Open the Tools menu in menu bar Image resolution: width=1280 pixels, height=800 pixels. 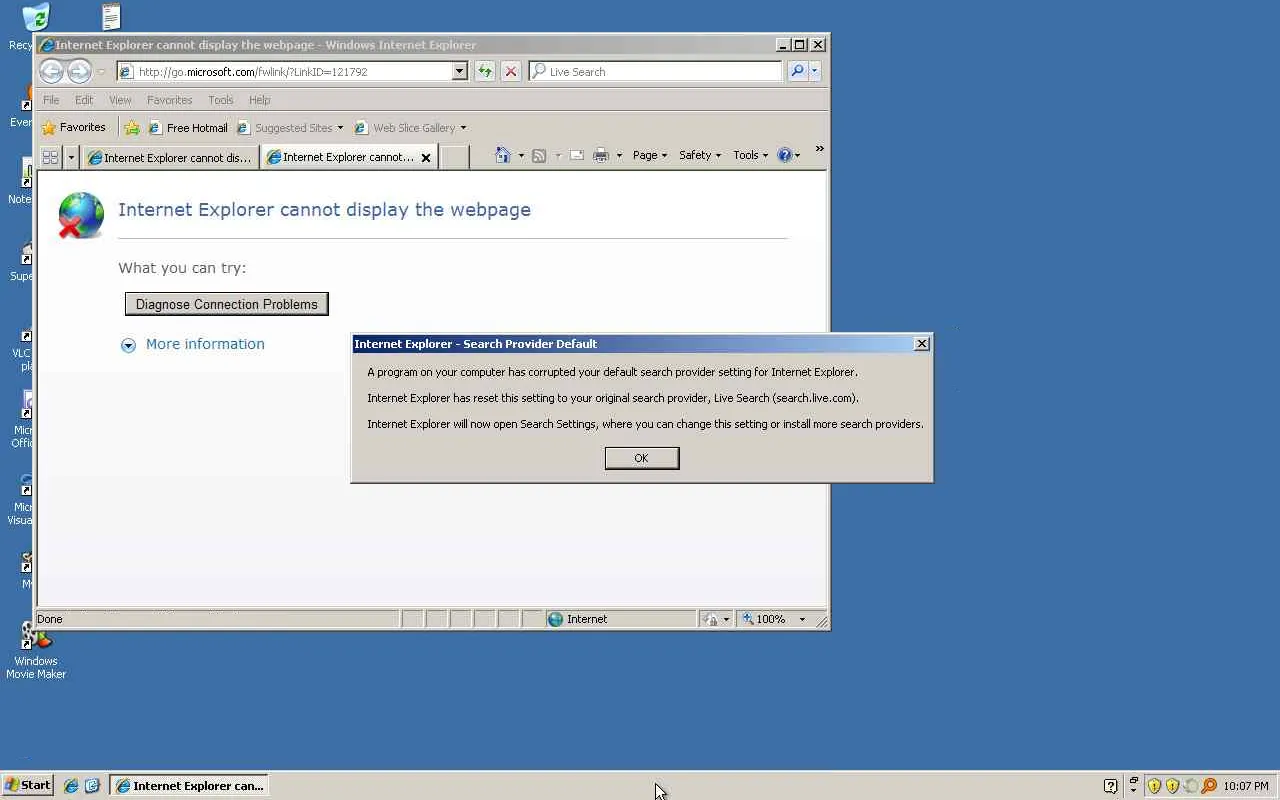point(220,100)
